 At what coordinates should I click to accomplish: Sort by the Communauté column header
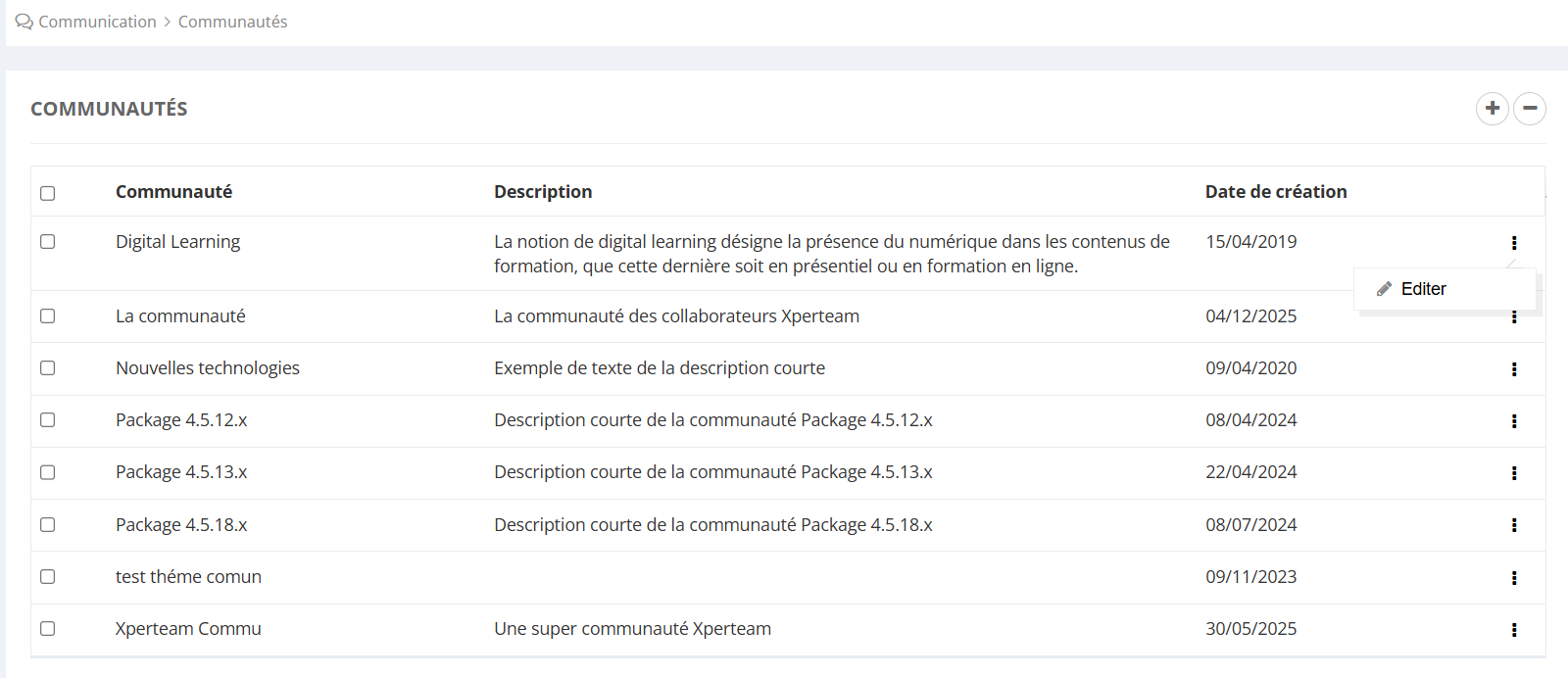coord(173,192)
